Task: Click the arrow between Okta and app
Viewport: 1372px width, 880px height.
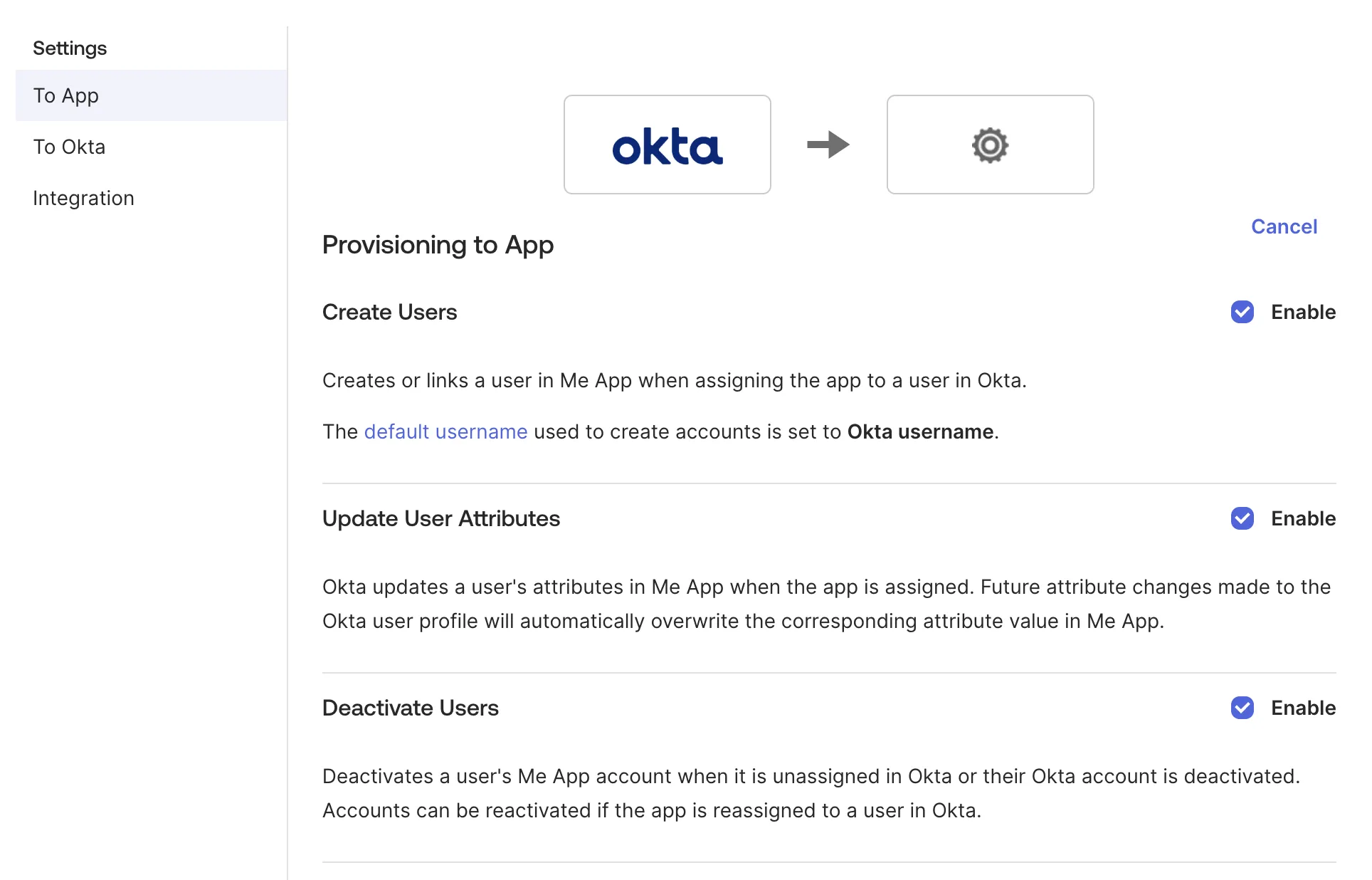Action: point(828,145)
